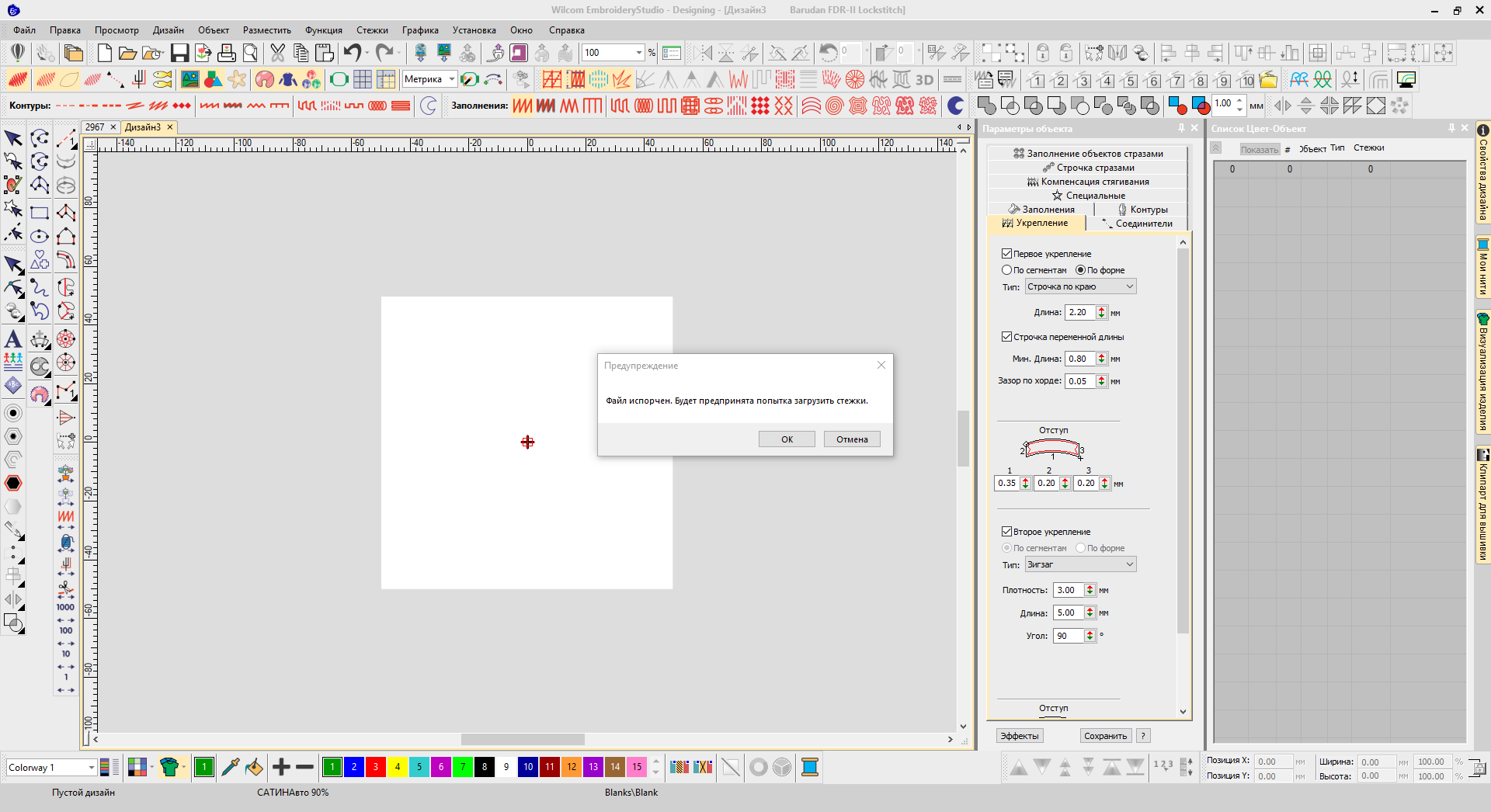Click the Длина 2.20 input field
1491x812 pixels.
tap(1079, 312)
